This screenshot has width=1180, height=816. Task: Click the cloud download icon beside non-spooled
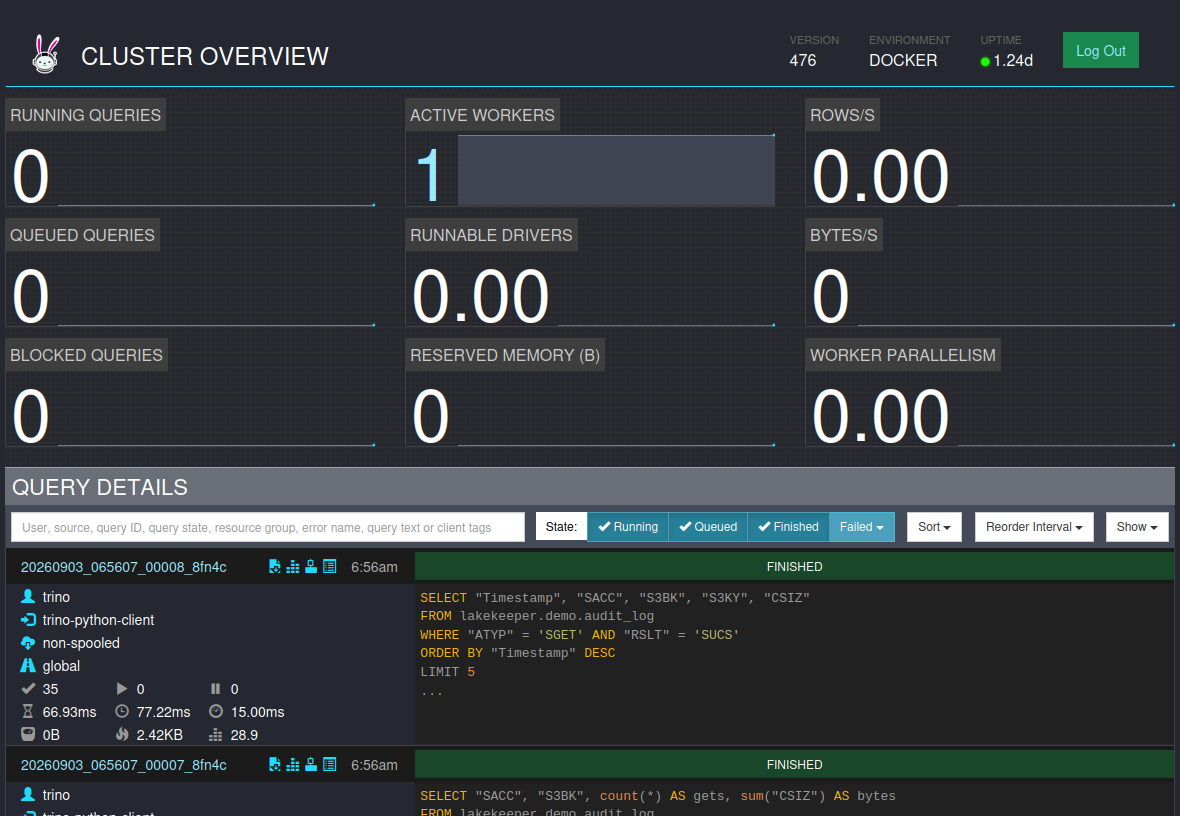click(28, 643)
